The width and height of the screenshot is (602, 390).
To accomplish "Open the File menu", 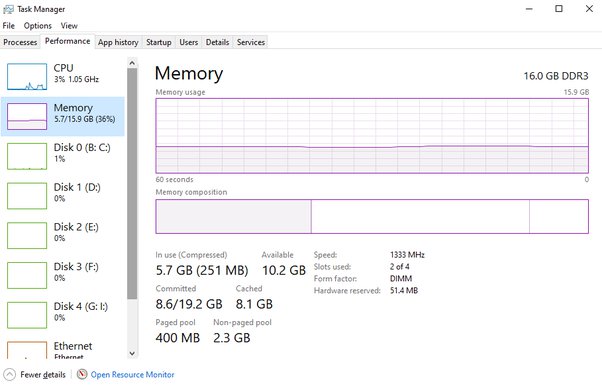I will [x=8, y=26].
